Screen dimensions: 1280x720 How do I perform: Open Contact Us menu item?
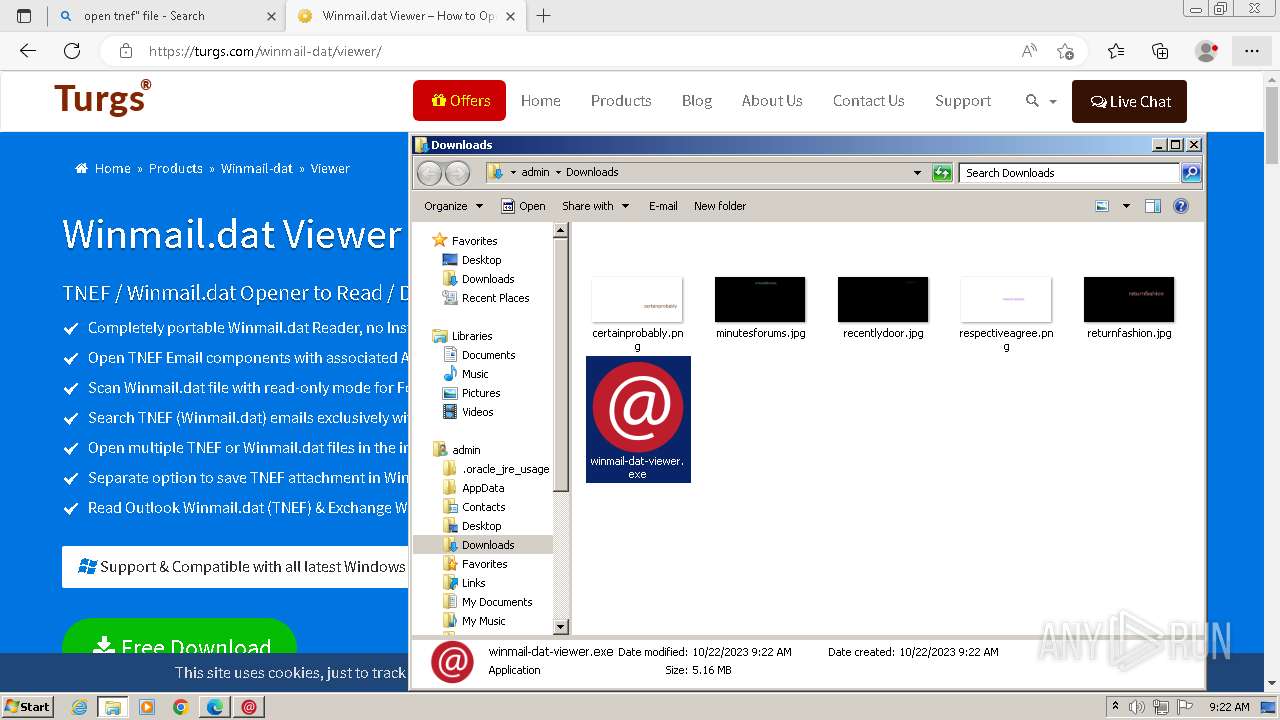tap(868, 101)
